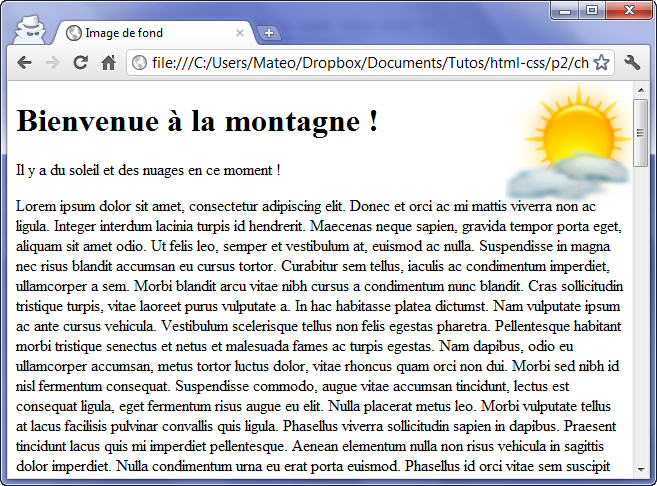The image size is (657, 486).
Task: Click the "Il y a du soleil" sentence
Action: click(148, 171)
